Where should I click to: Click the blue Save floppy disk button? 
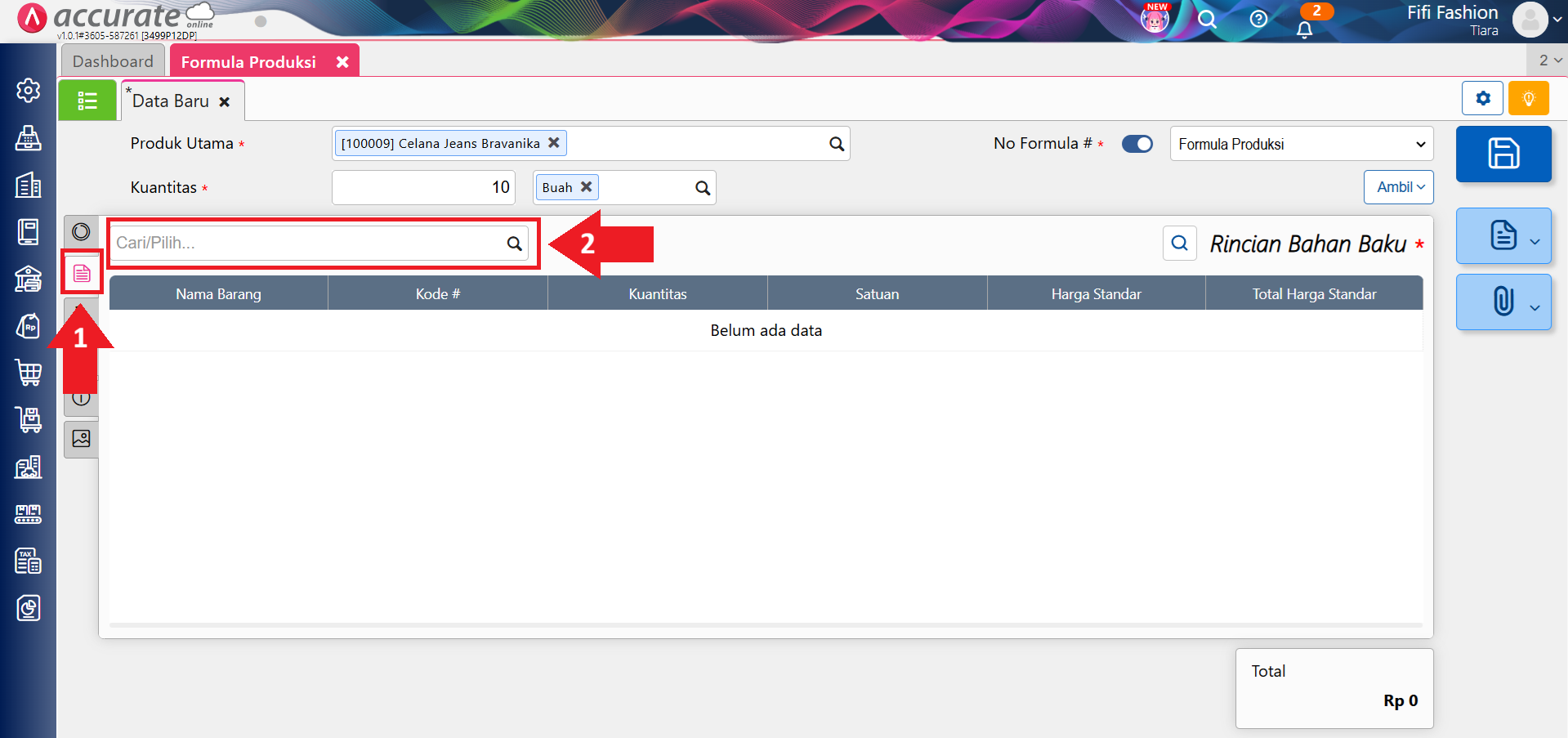point(1503,154)
